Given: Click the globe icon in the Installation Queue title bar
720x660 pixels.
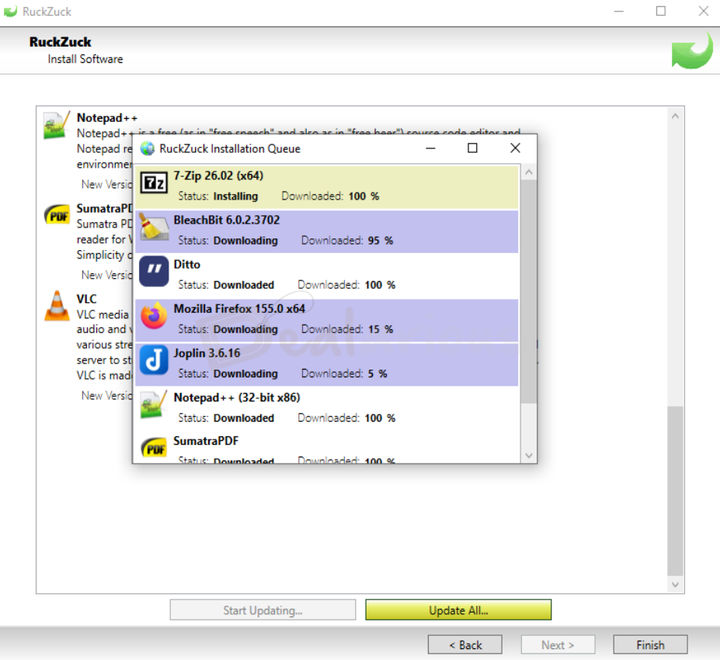Looking at the screenshot, I should [147, 148].
